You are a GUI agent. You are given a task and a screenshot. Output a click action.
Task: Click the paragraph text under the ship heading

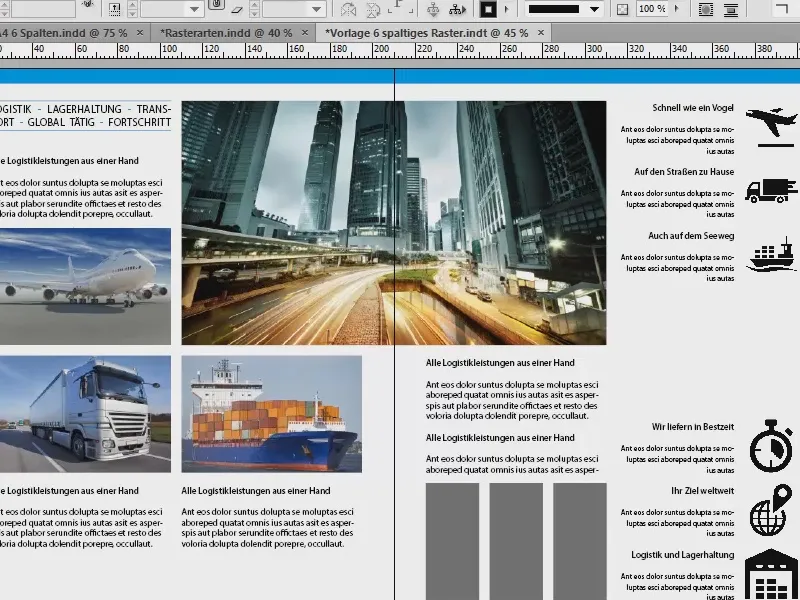tap(267, 528)
